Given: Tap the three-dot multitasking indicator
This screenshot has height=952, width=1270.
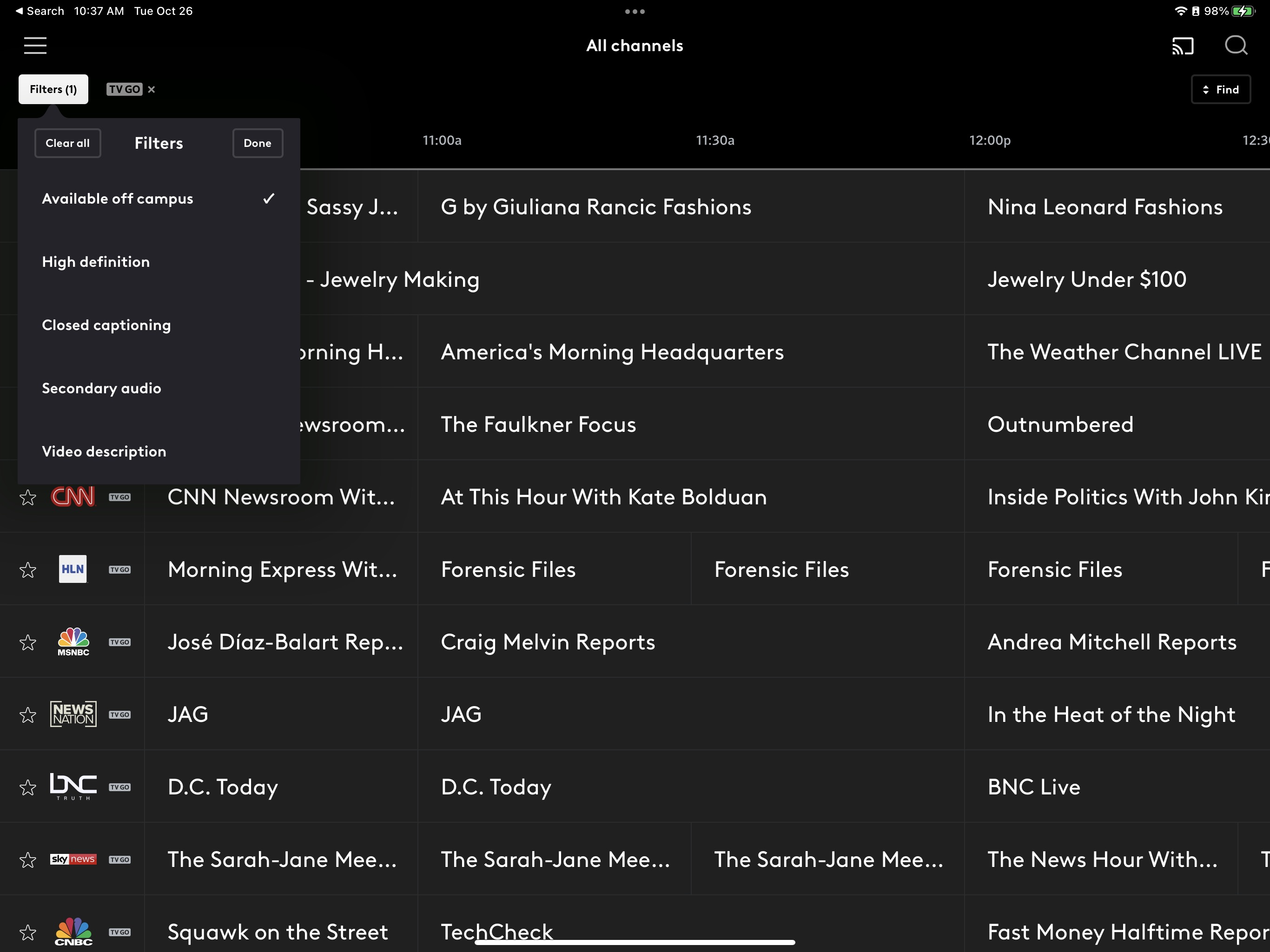Looking at the screenshot, I should tap(635, 12).
